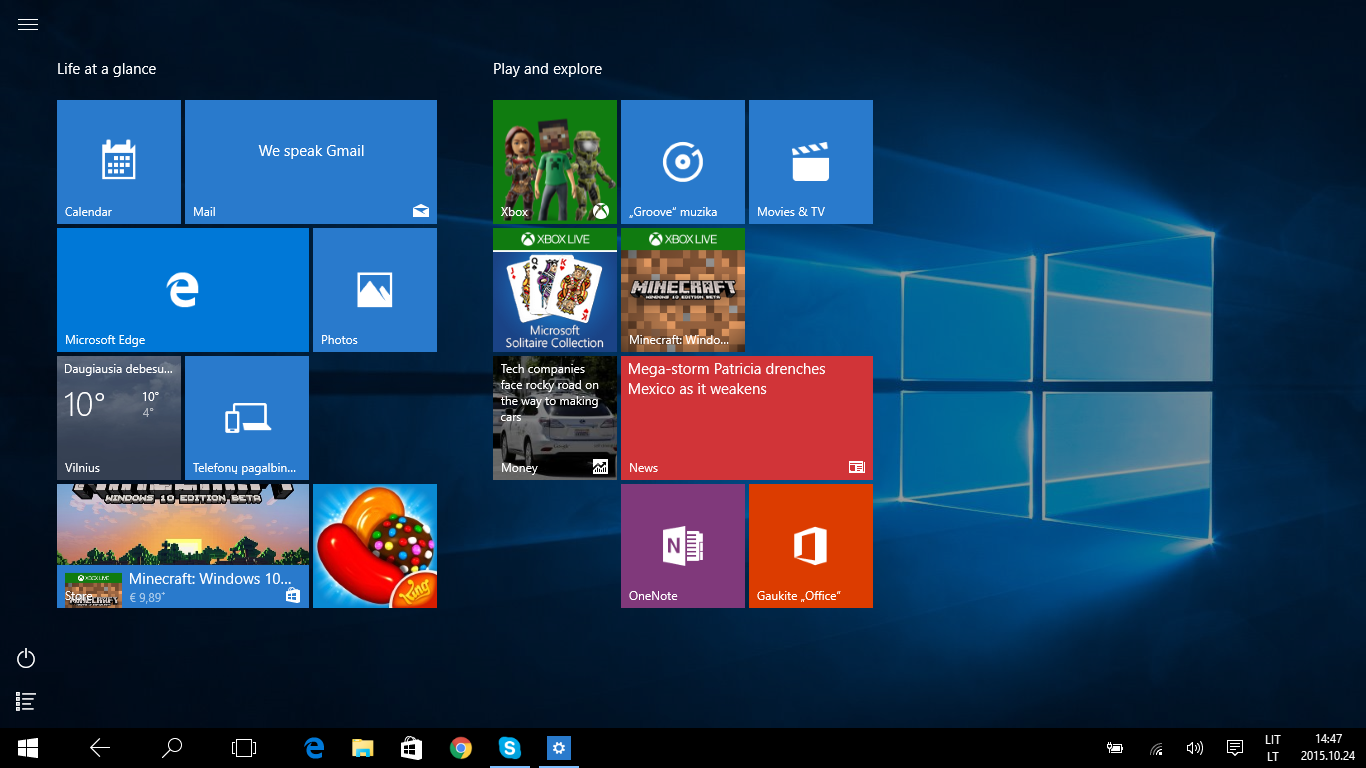1366x768 pixels.
Task: Open Settings from the taskbar
Action: click(559, 747)
